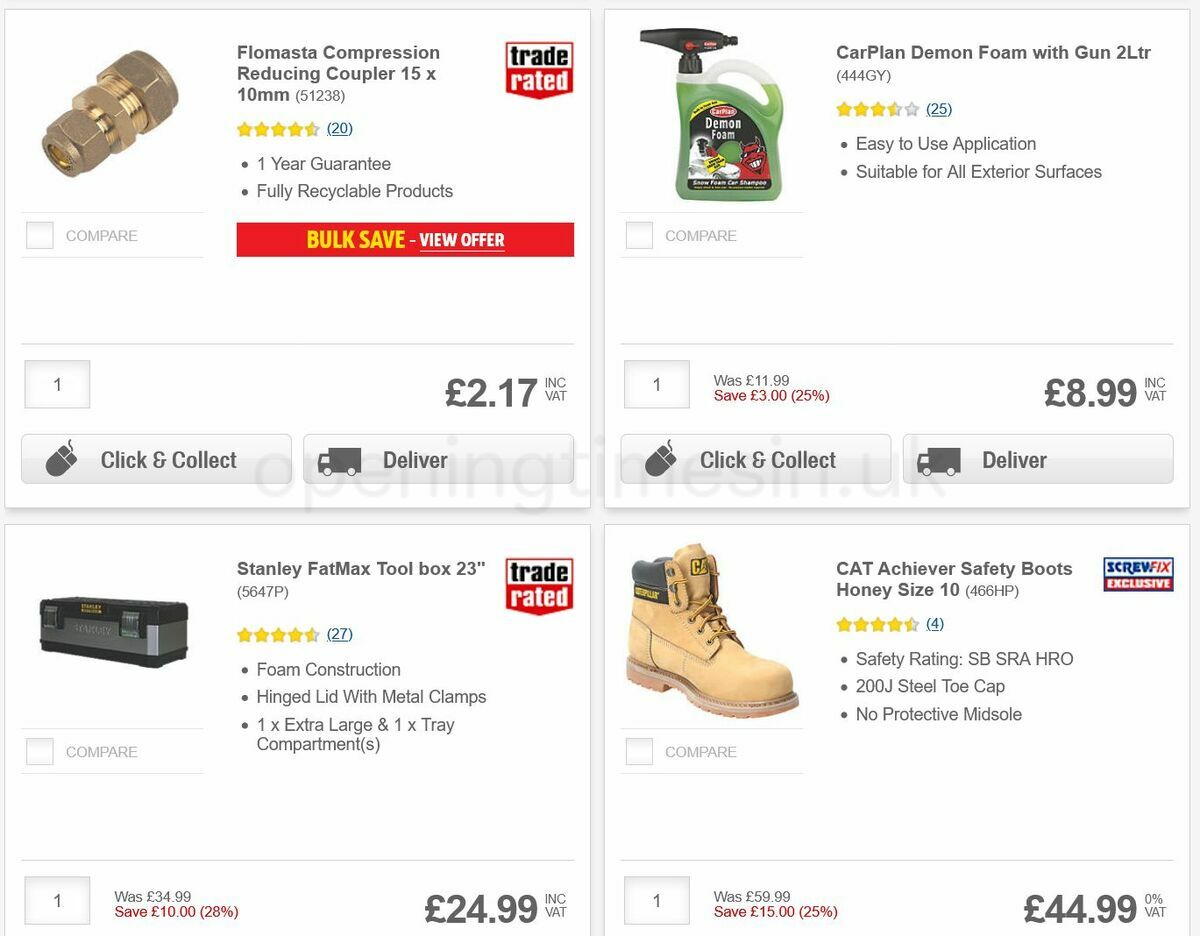
Task: Check Compare on Stanley FatMax Tool box
Action: click(x=39, y=751)
